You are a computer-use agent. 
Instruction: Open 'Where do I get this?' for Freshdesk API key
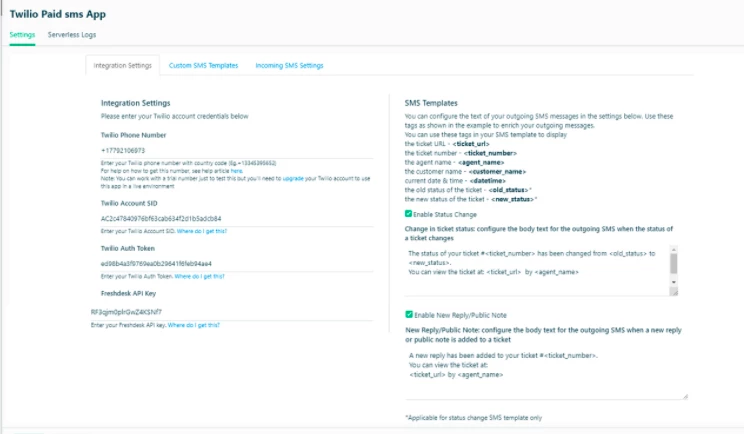(194, 325)
